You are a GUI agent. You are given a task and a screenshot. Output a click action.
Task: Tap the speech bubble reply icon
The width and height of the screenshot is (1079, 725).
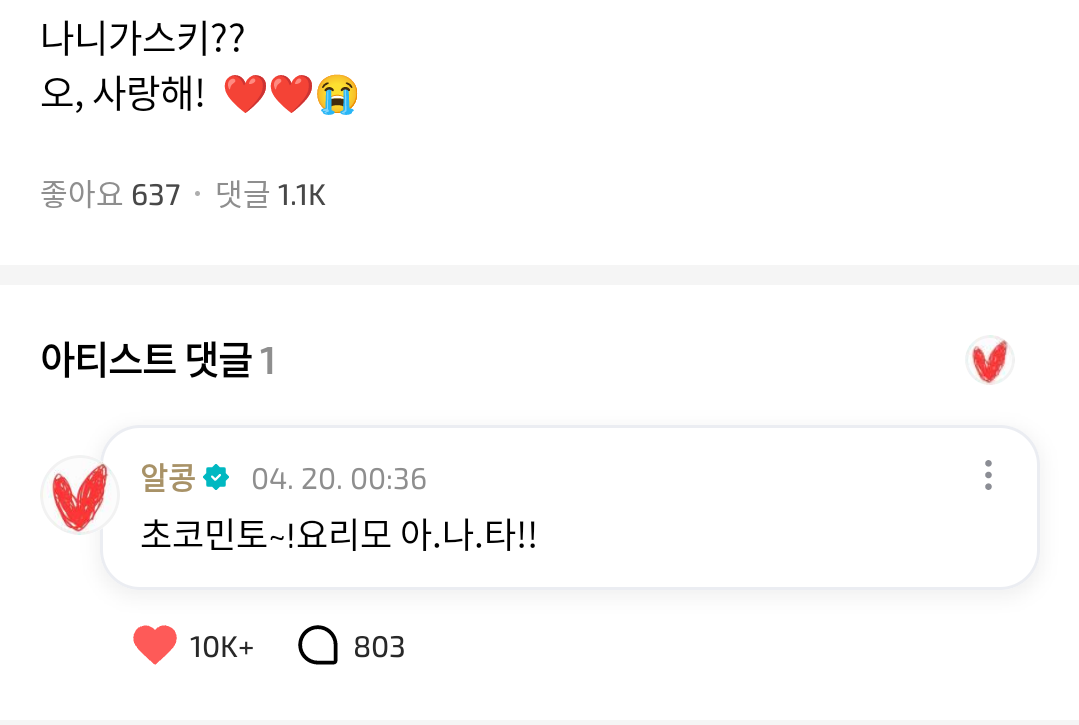coord(318,646)
